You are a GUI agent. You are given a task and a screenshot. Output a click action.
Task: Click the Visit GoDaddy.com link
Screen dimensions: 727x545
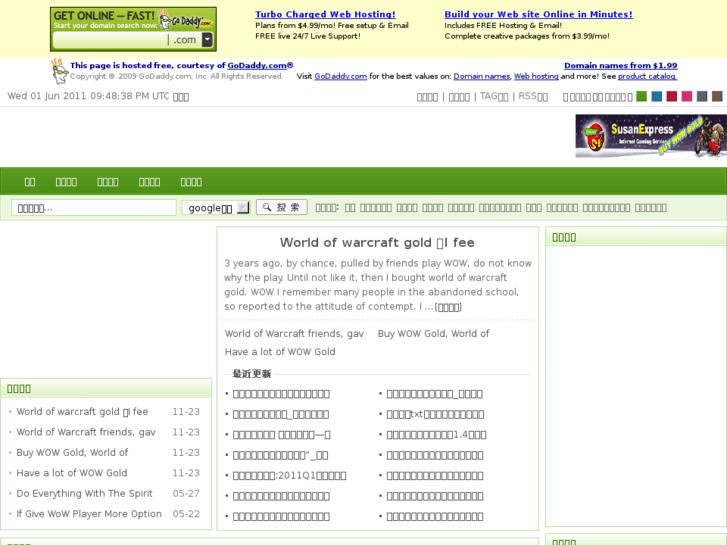[340, 76]
